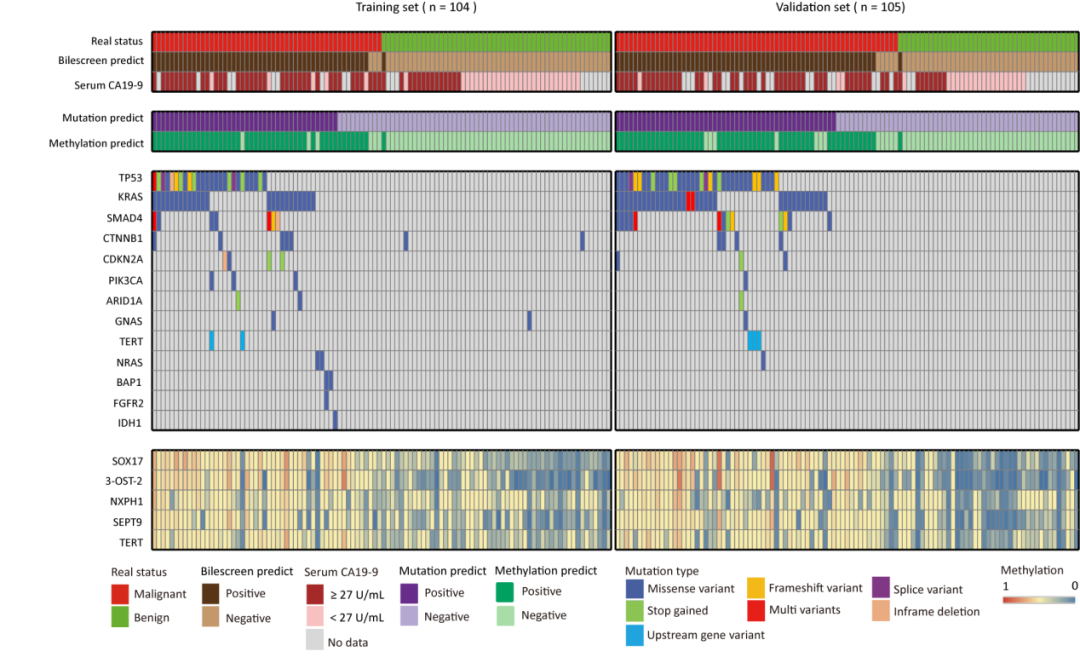Select the purple Splice variant swatch
This screenshot has height=663, width=1080.
881,588
